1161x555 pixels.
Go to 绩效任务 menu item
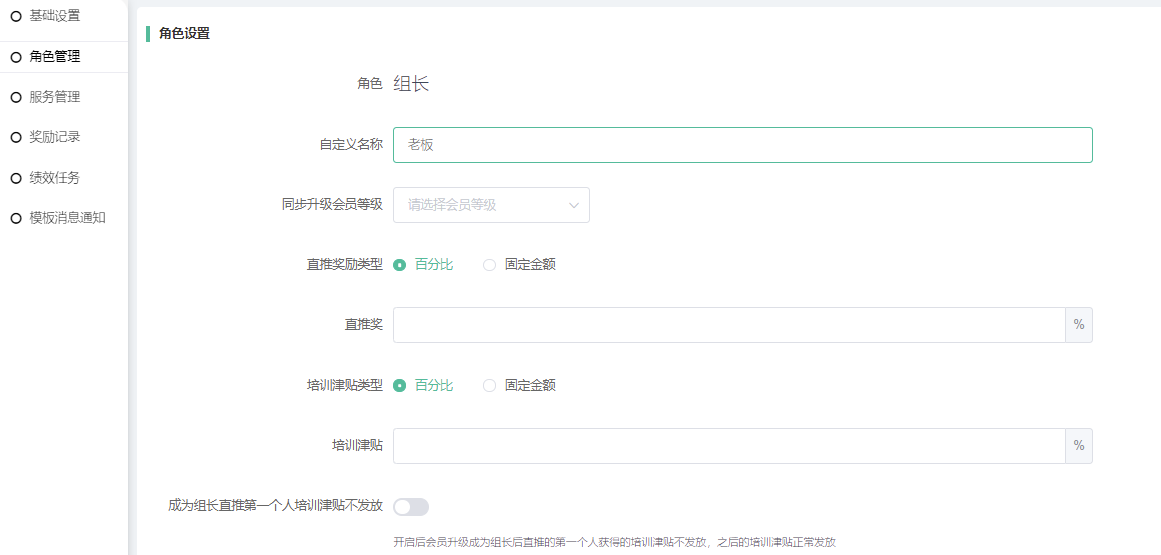[55, 178]
